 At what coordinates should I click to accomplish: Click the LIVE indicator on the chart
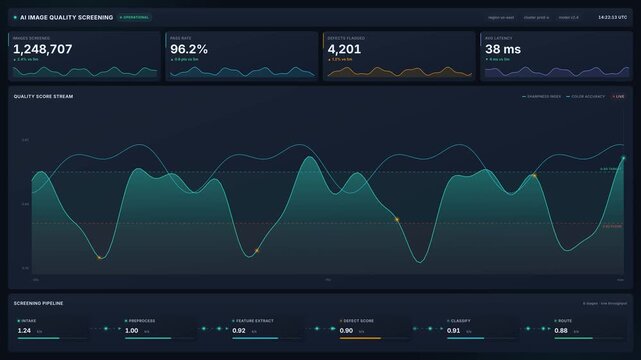(618, 96)
